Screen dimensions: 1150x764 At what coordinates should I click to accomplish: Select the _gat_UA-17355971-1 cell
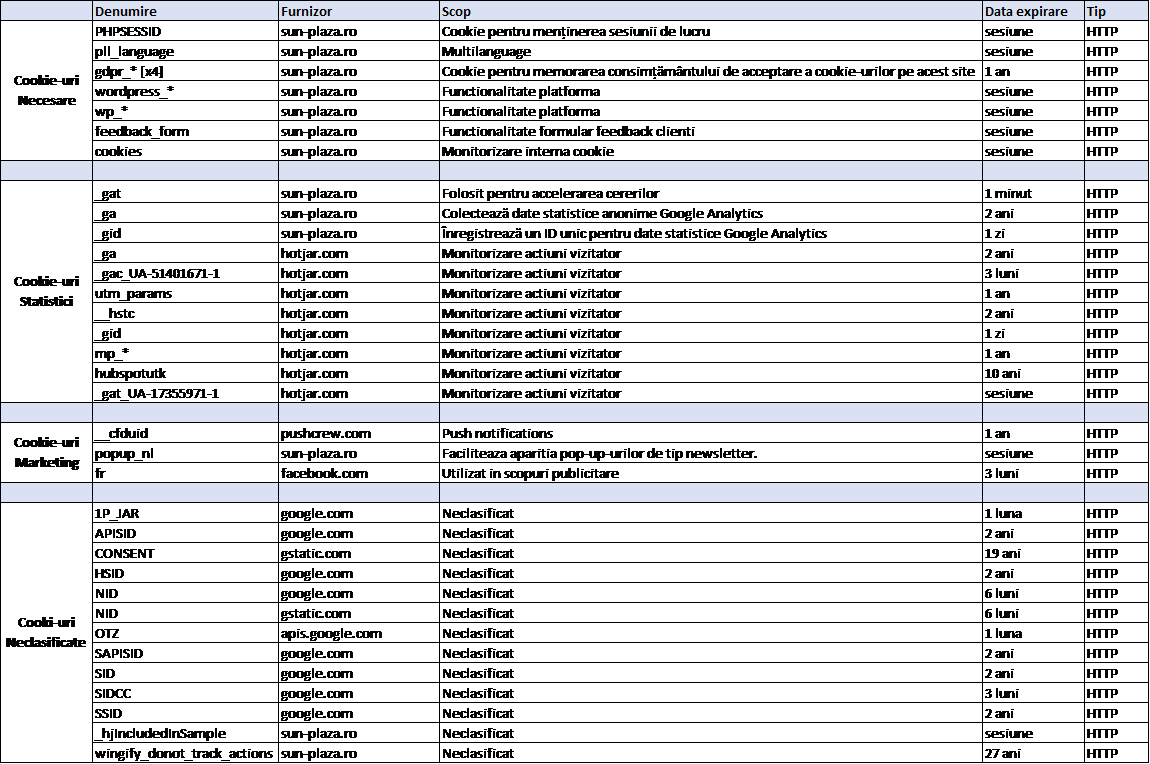186,393
